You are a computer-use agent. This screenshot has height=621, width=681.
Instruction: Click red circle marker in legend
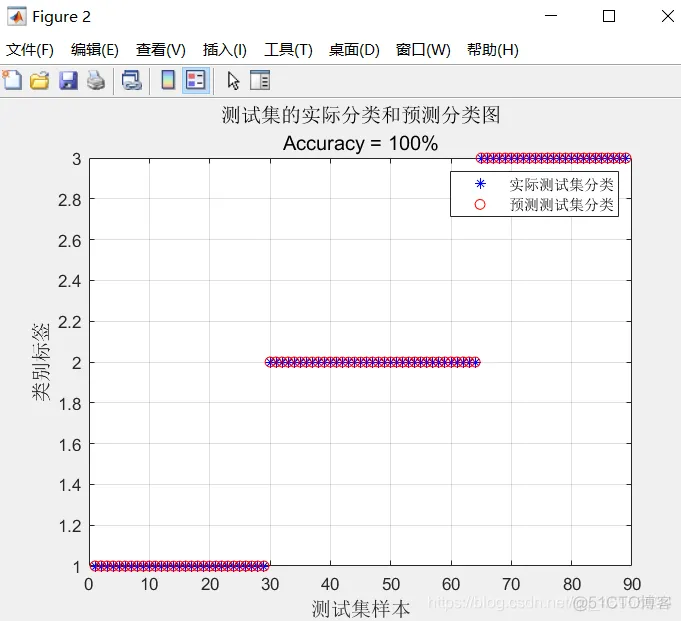click(480, 204)
